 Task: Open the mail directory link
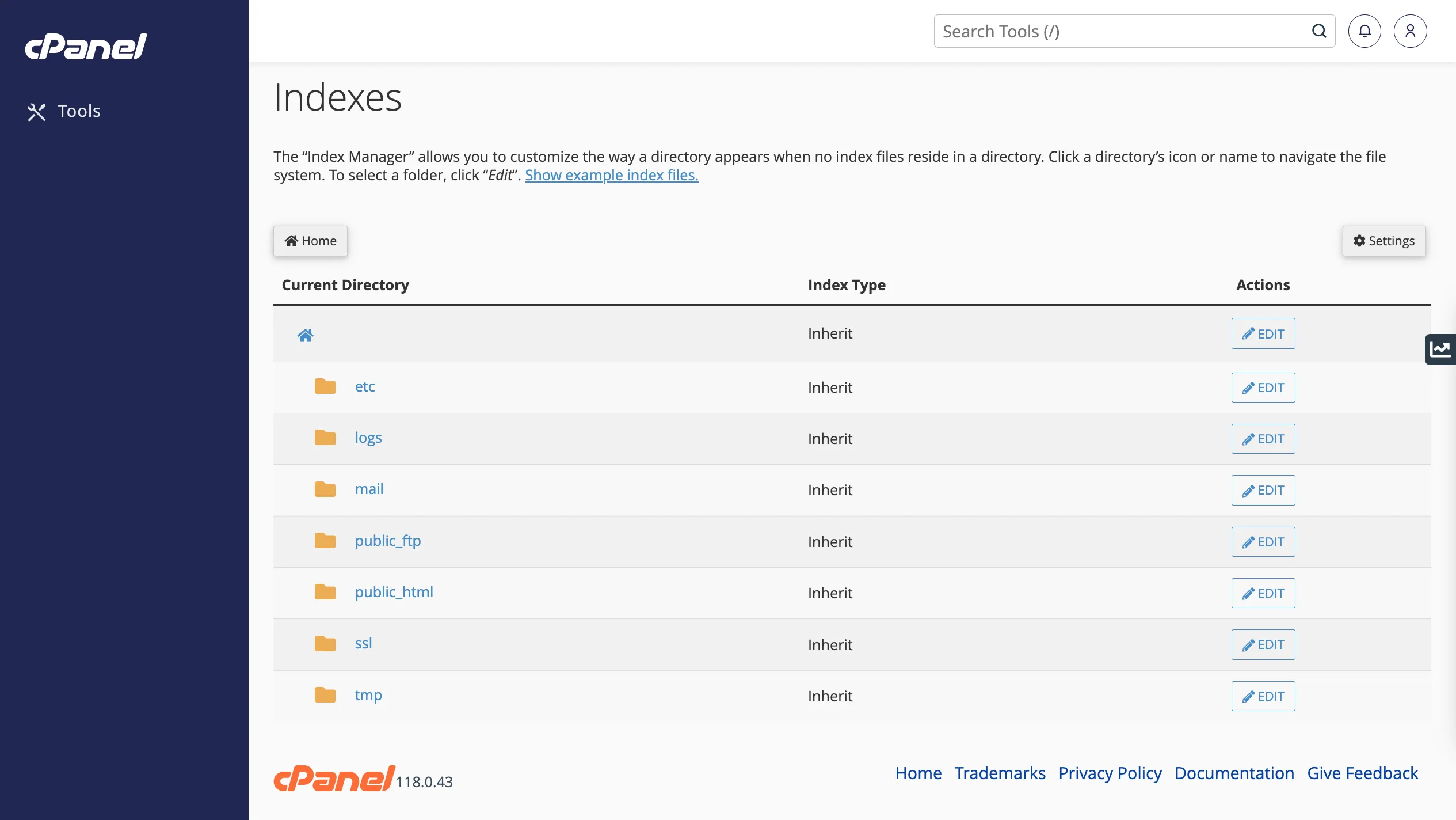[369, 489]
